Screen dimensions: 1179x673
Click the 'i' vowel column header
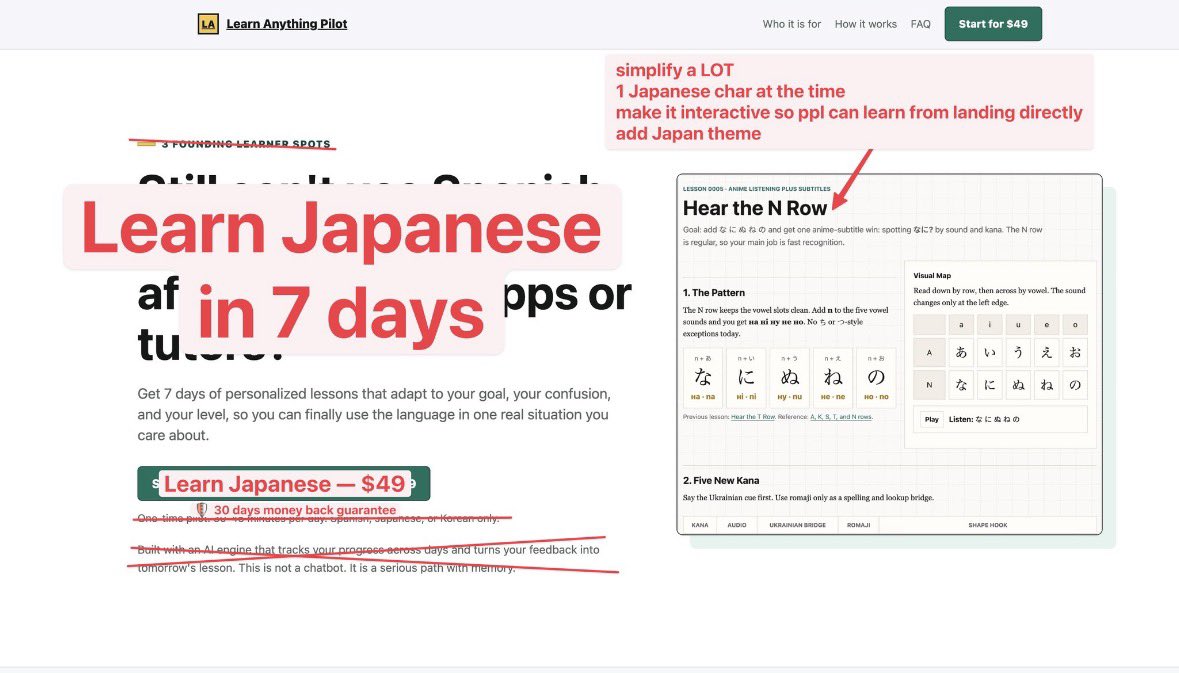click(x=990, y=325)
